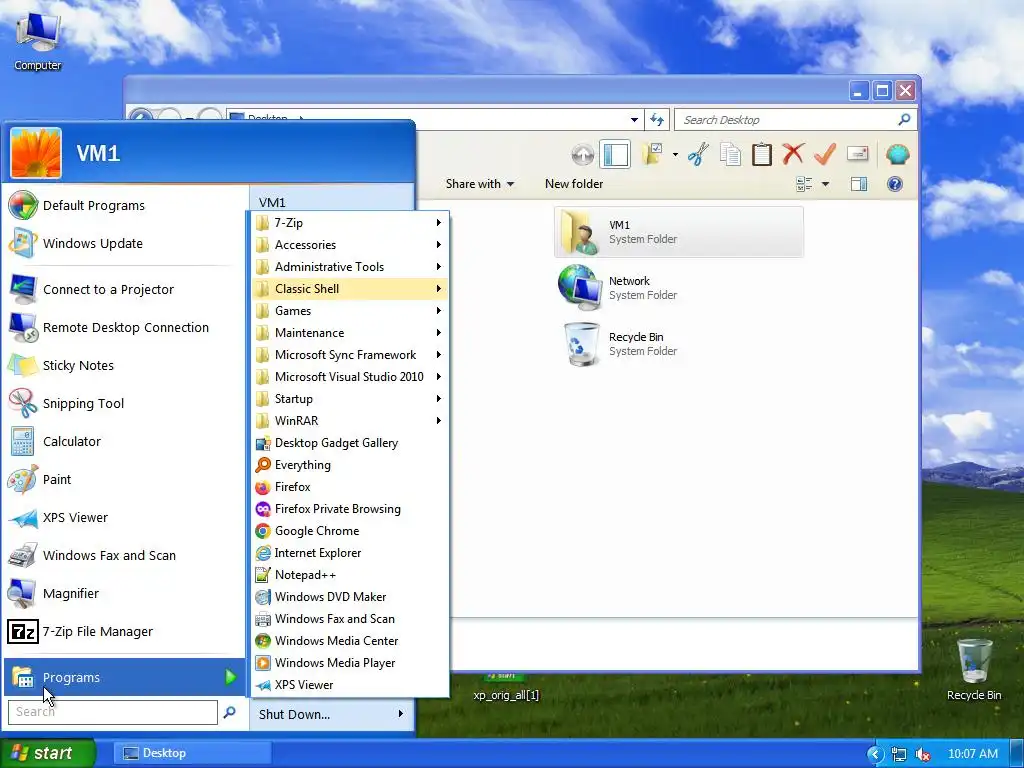Launch Magnifier
Viewport: 1024px width, 768px height.
(x=124, y=594)
